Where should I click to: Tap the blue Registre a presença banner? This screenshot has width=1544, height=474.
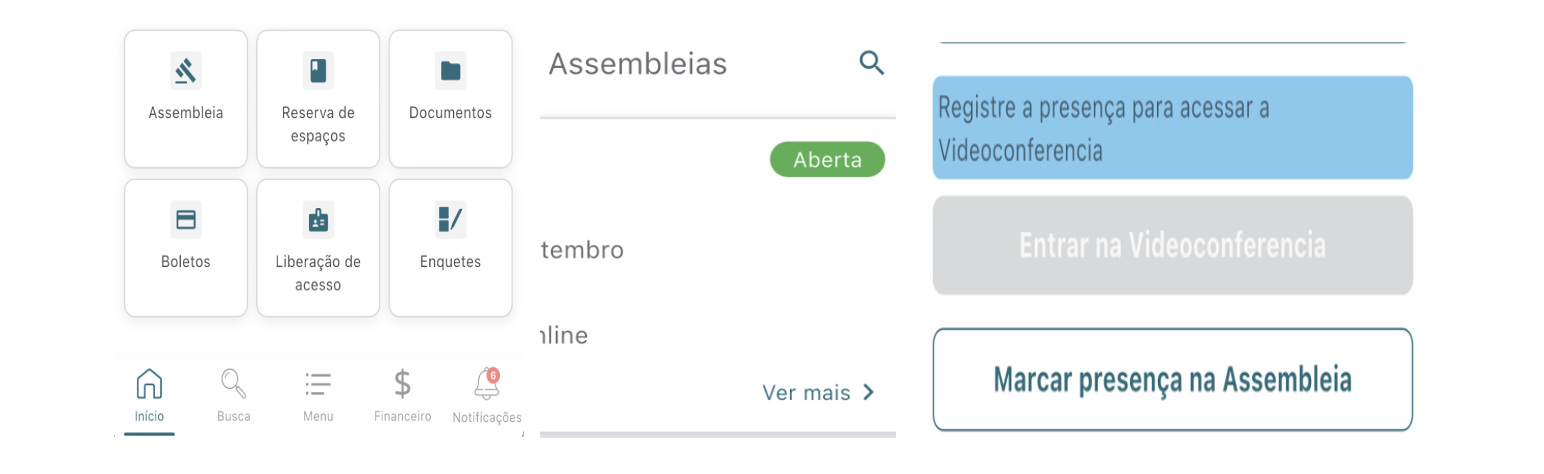[x=1172, y=128]
